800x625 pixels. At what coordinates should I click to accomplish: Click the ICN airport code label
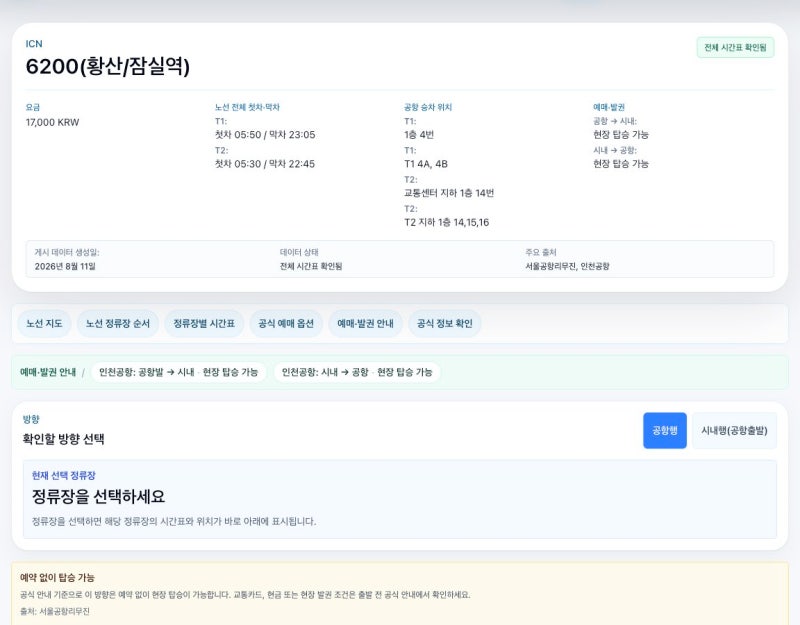pos(34,44)
